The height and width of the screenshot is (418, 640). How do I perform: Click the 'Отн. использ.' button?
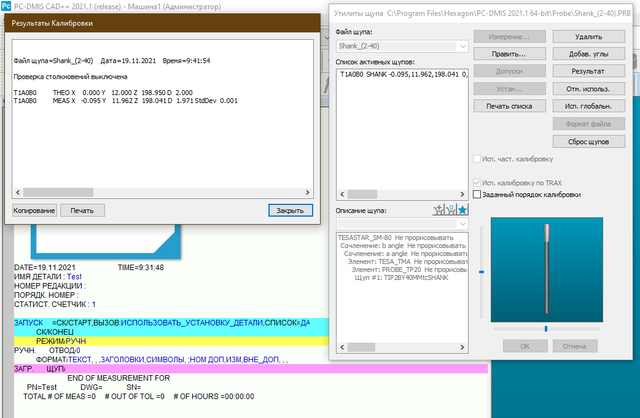589,89
